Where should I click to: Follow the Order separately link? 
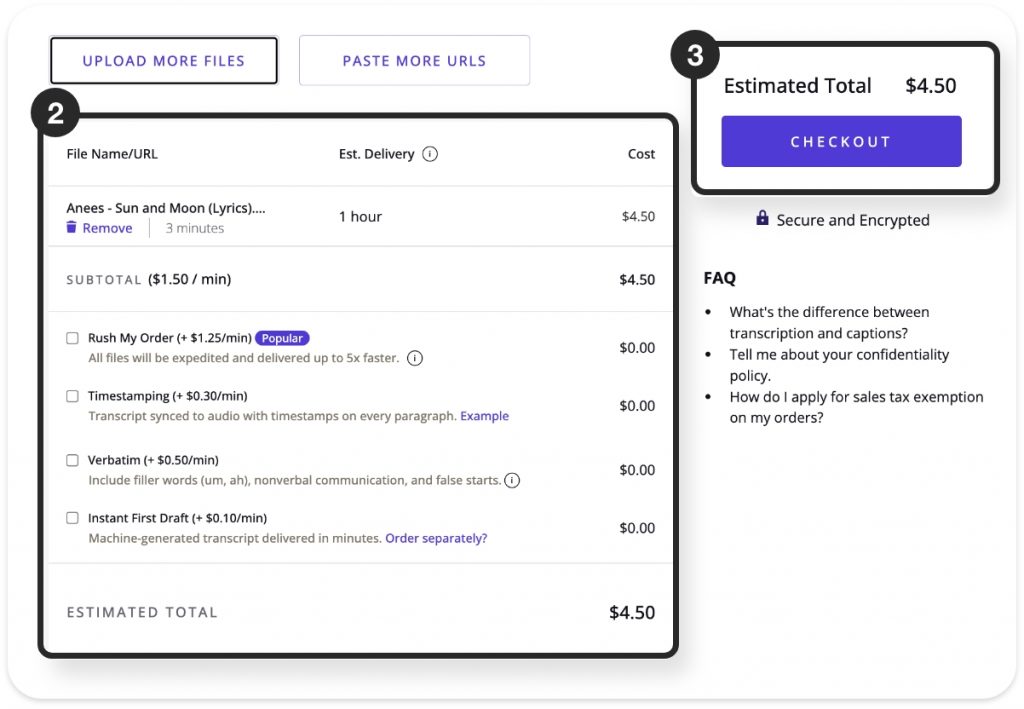point(436,538)
